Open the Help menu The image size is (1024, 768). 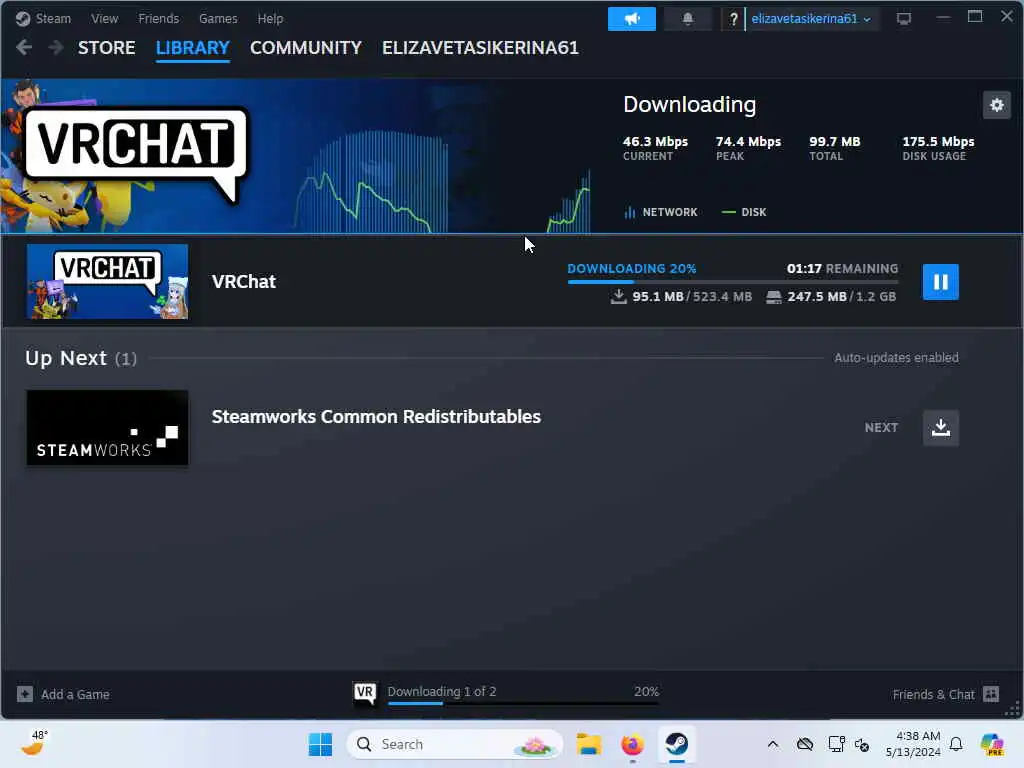point(270,18)
